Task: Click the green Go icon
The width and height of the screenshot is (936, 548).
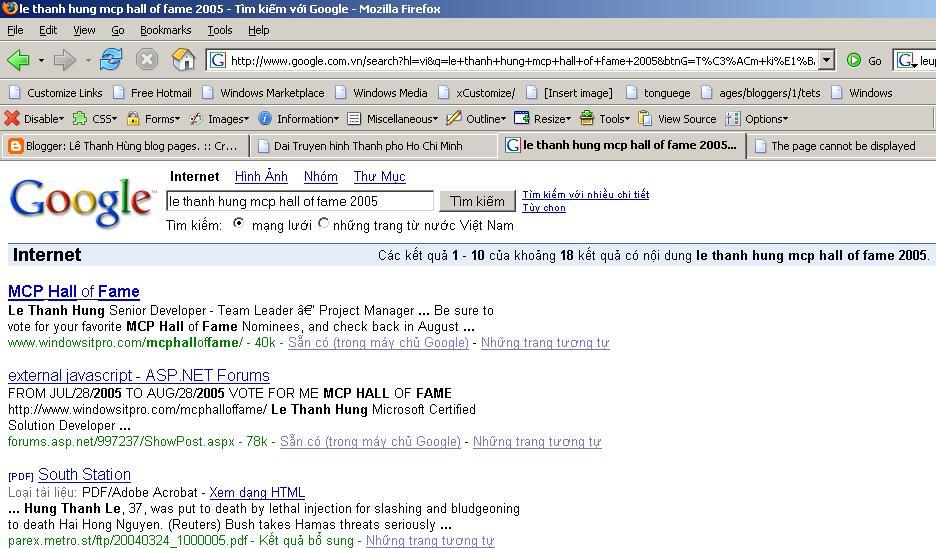Action: 854,60
